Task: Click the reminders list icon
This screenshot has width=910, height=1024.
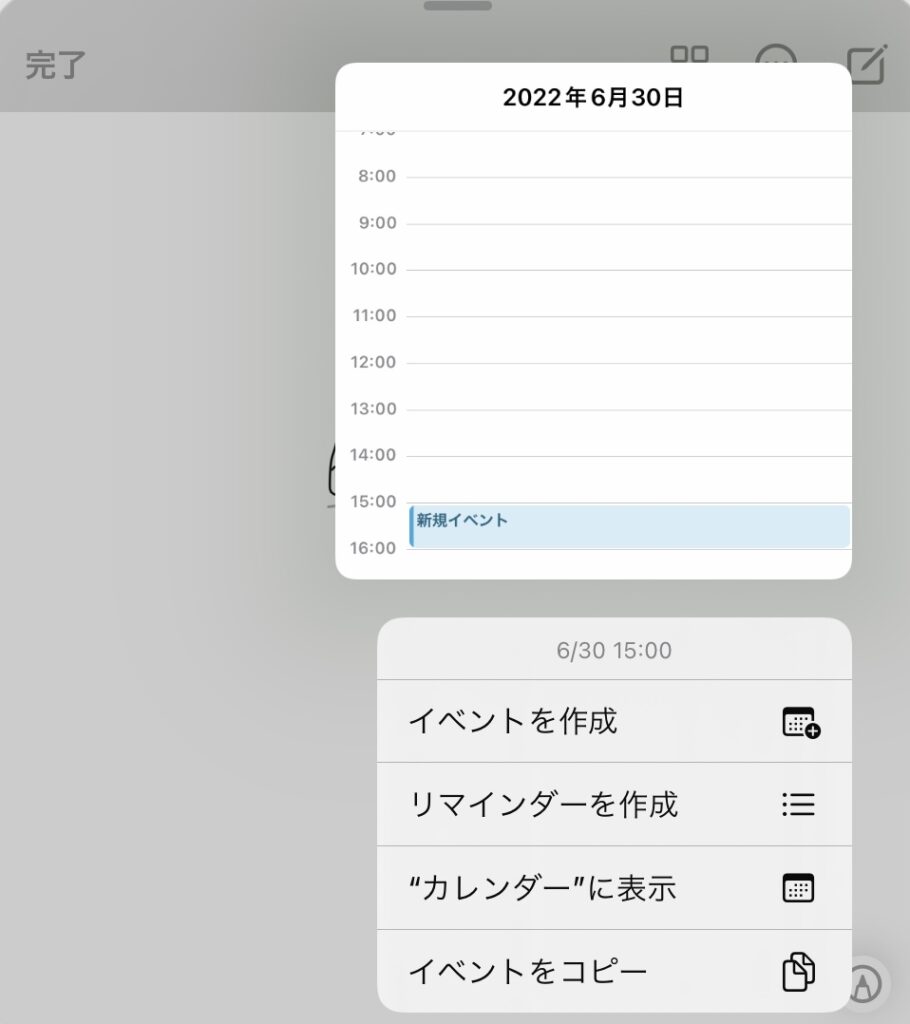Action: pyautogui.click(x=798, y=805)
